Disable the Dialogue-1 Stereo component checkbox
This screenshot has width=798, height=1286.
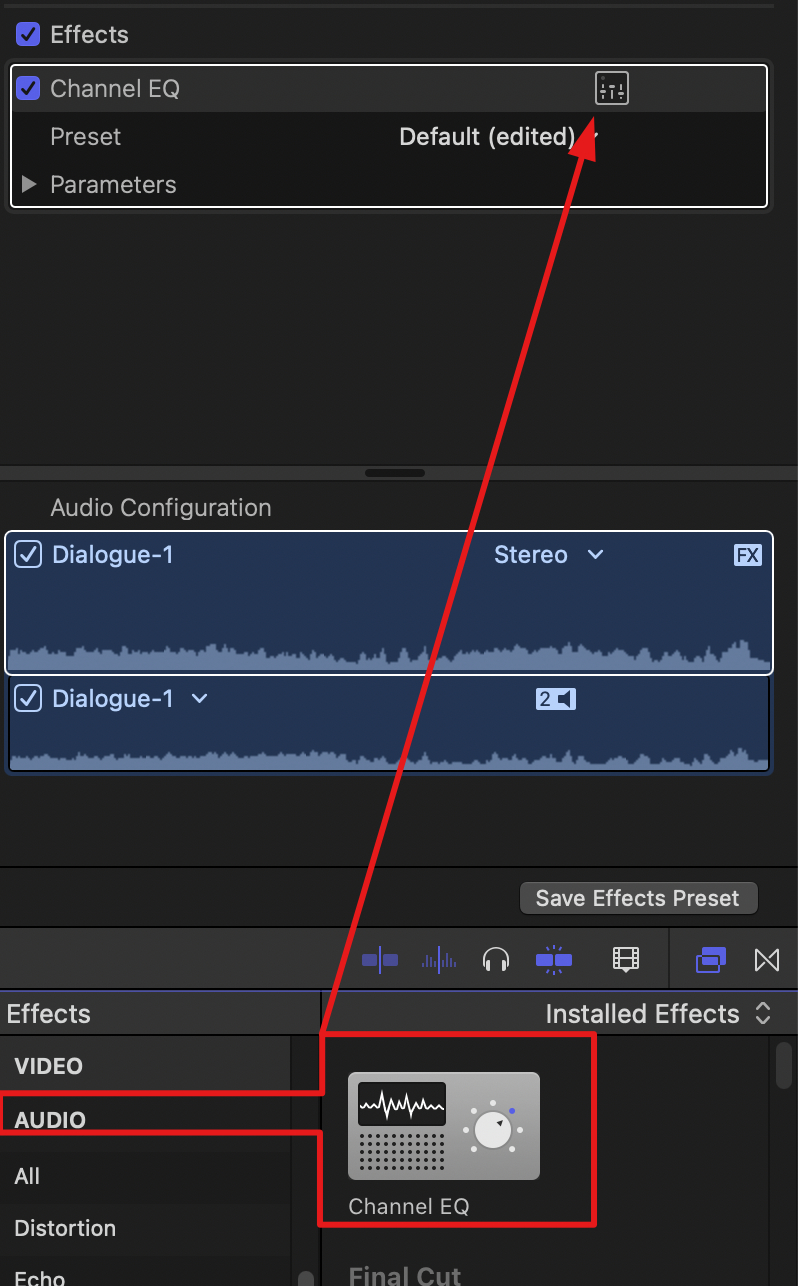(28, 555)
